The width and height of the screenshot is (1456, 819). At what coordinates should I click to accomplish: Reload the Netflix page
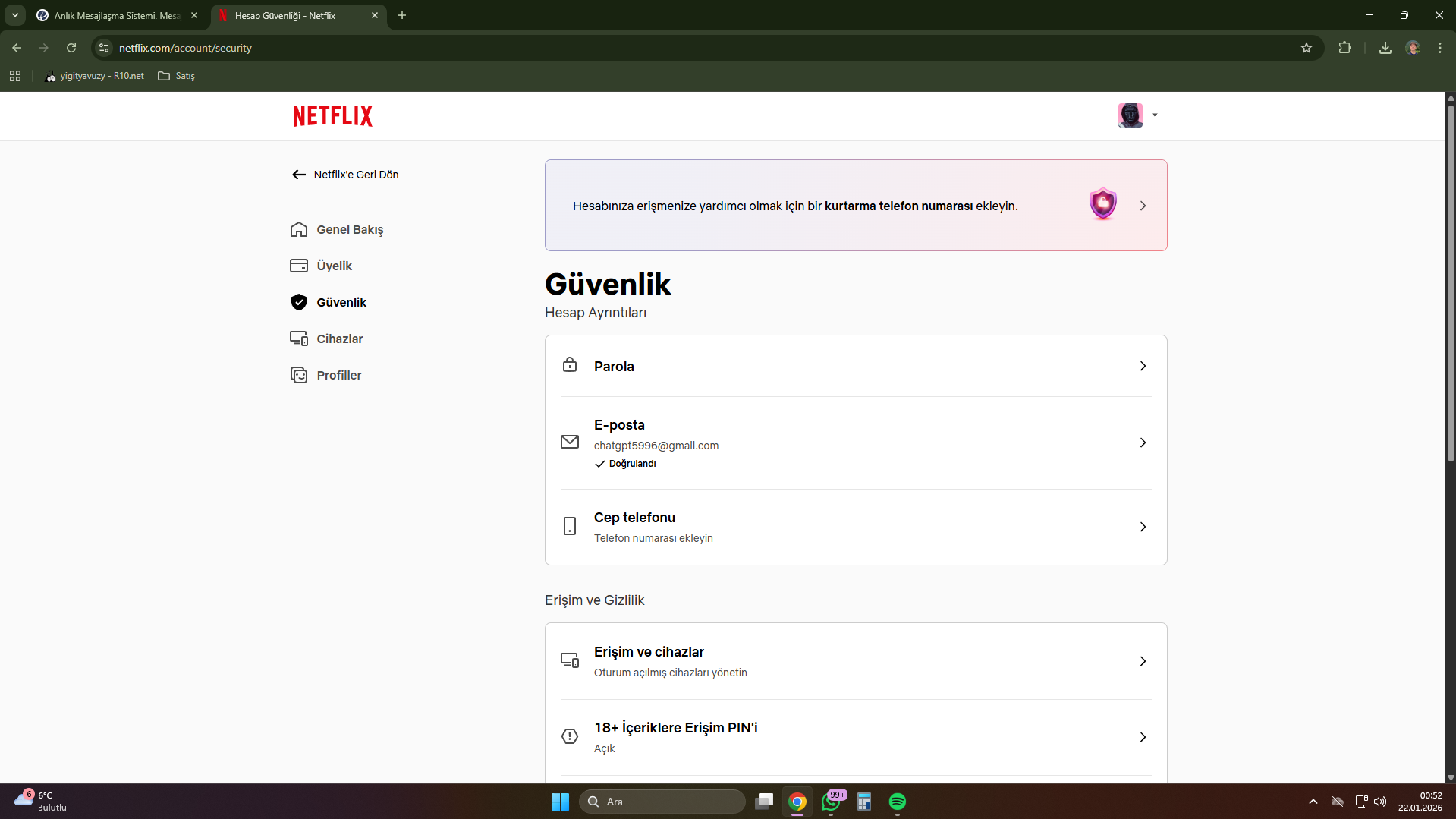point(71,48)
